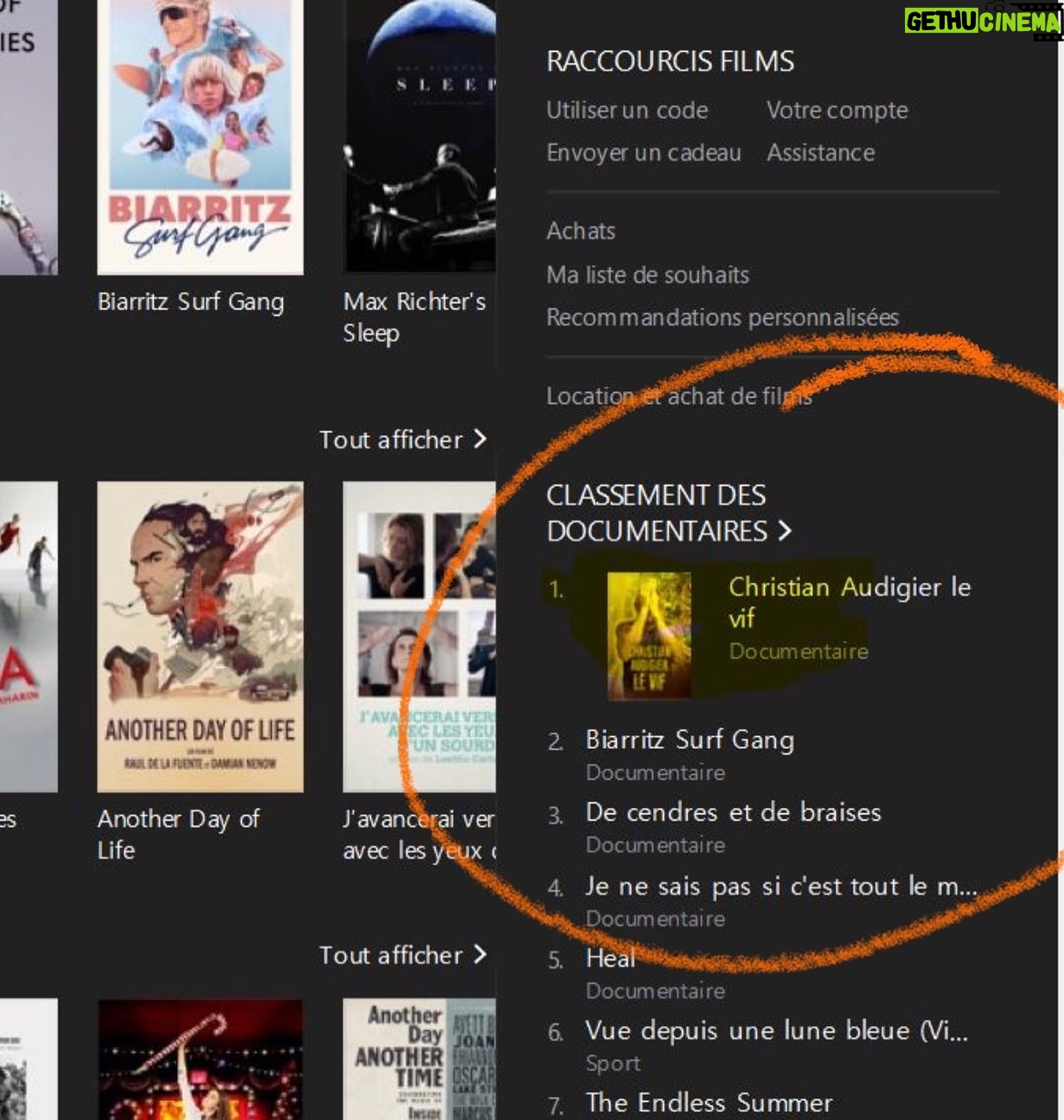
Task: Open J'avancerai caption text
Action: tap(419, 834)
